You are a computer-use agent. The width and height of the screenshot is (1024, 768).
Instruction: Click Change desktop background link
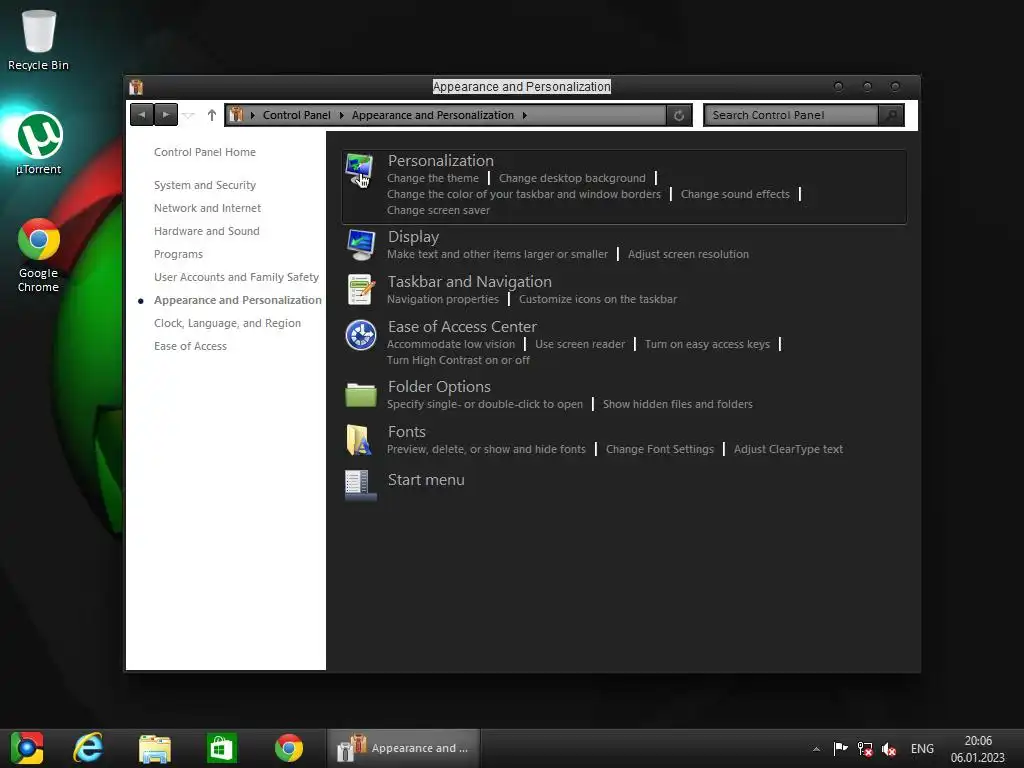tap(572, 178)
